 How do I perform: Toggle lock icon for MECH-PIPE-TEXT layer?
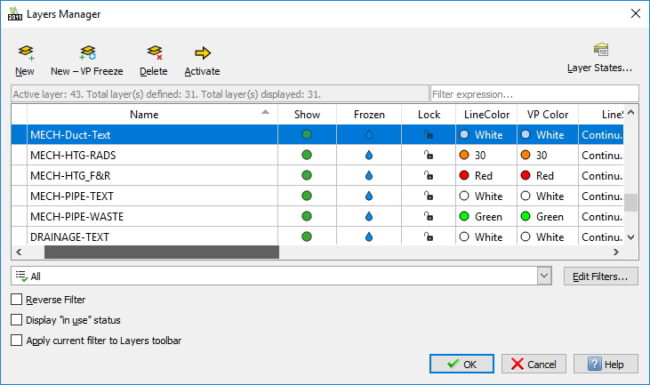click(428, 196)
